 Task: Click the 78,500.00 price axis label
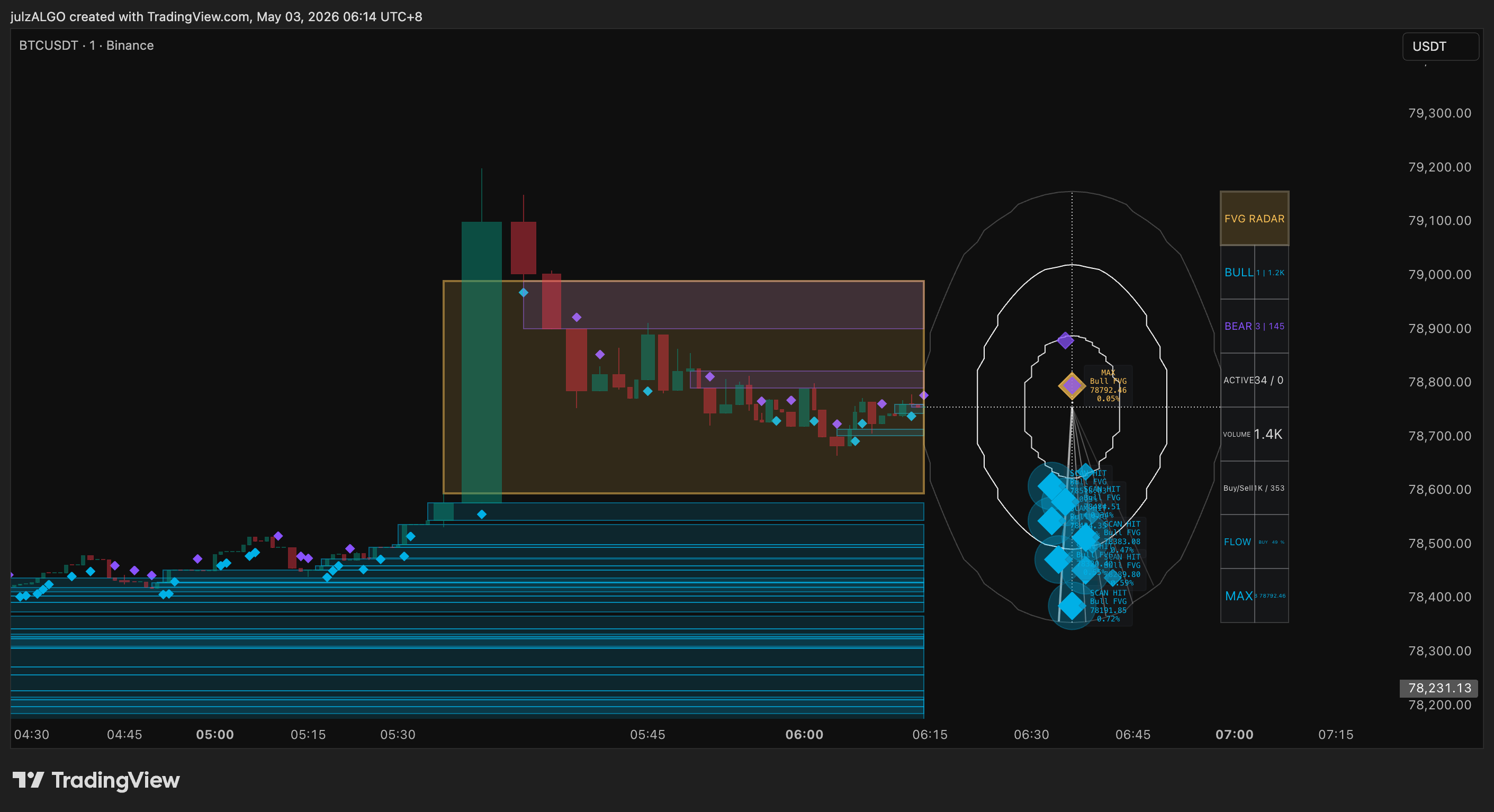click(x=1439, y=544)
